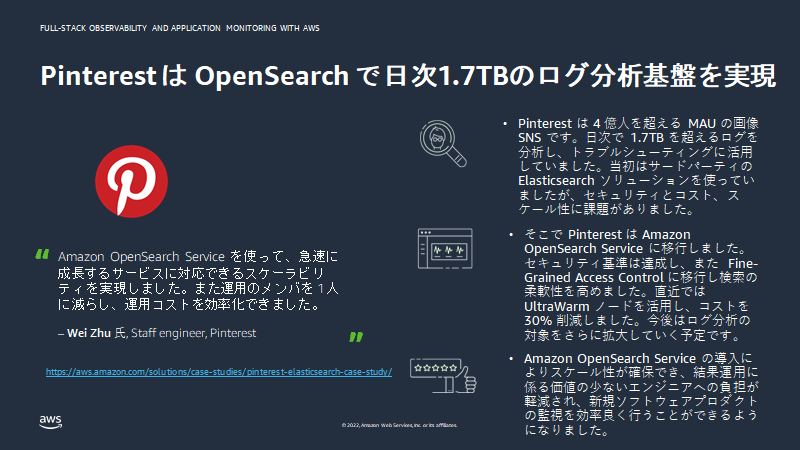Open the Pinterest Elasticsearch case study link
Image resolution: width=800 pixels, height=450 pixels.
(x=219, y=372)
